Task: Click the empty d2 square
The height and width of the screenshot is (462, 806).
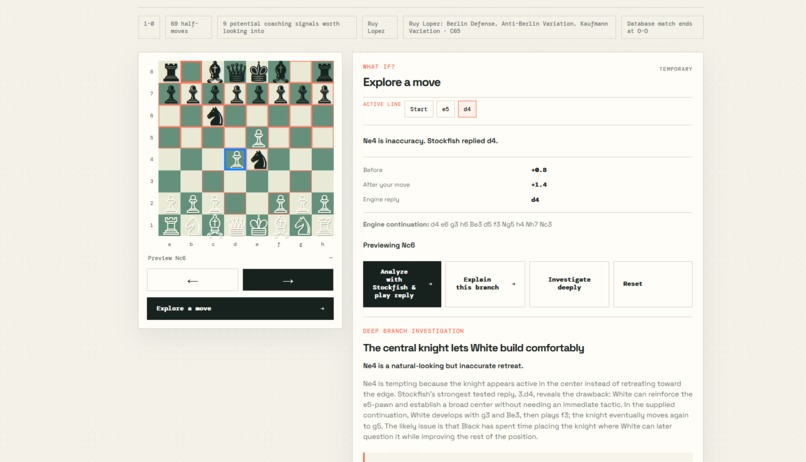Action: click(235, 203)
